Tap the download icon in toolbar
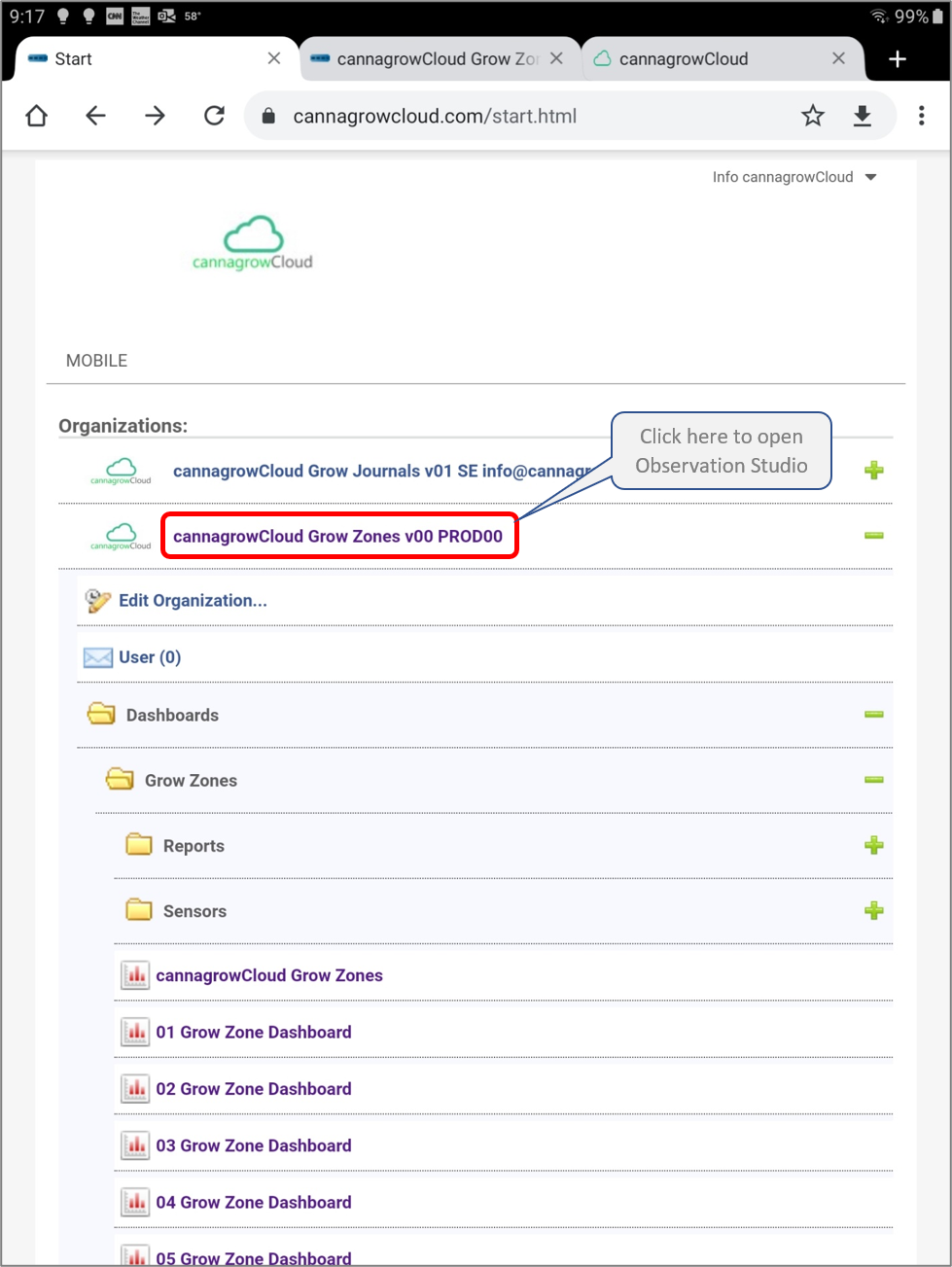Viewport: 952px width, 1267px height. tap(862, 117)
